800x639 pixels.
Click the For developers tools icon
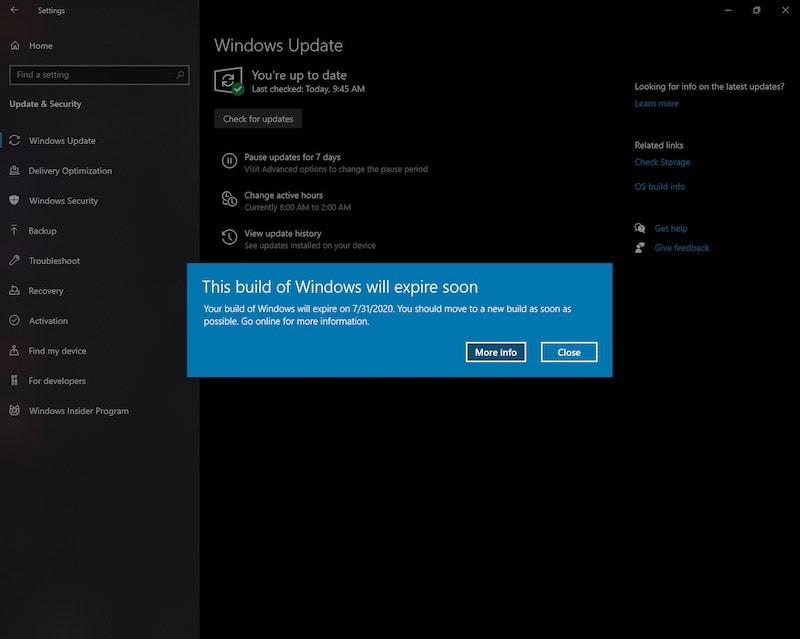click(x=14, y=380)
